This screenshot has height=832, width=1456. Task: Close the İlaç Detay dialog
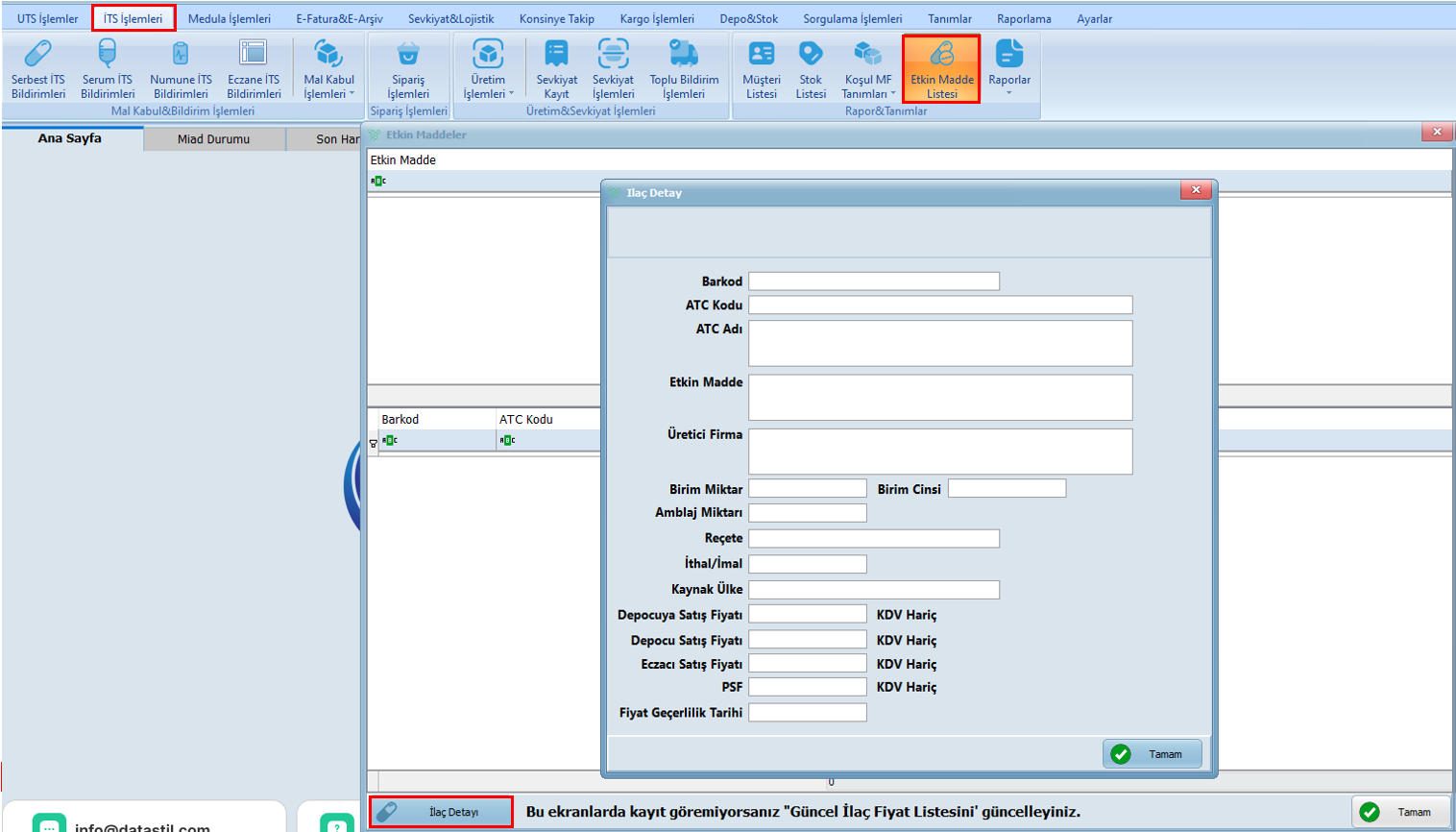tap(1196, 190)
